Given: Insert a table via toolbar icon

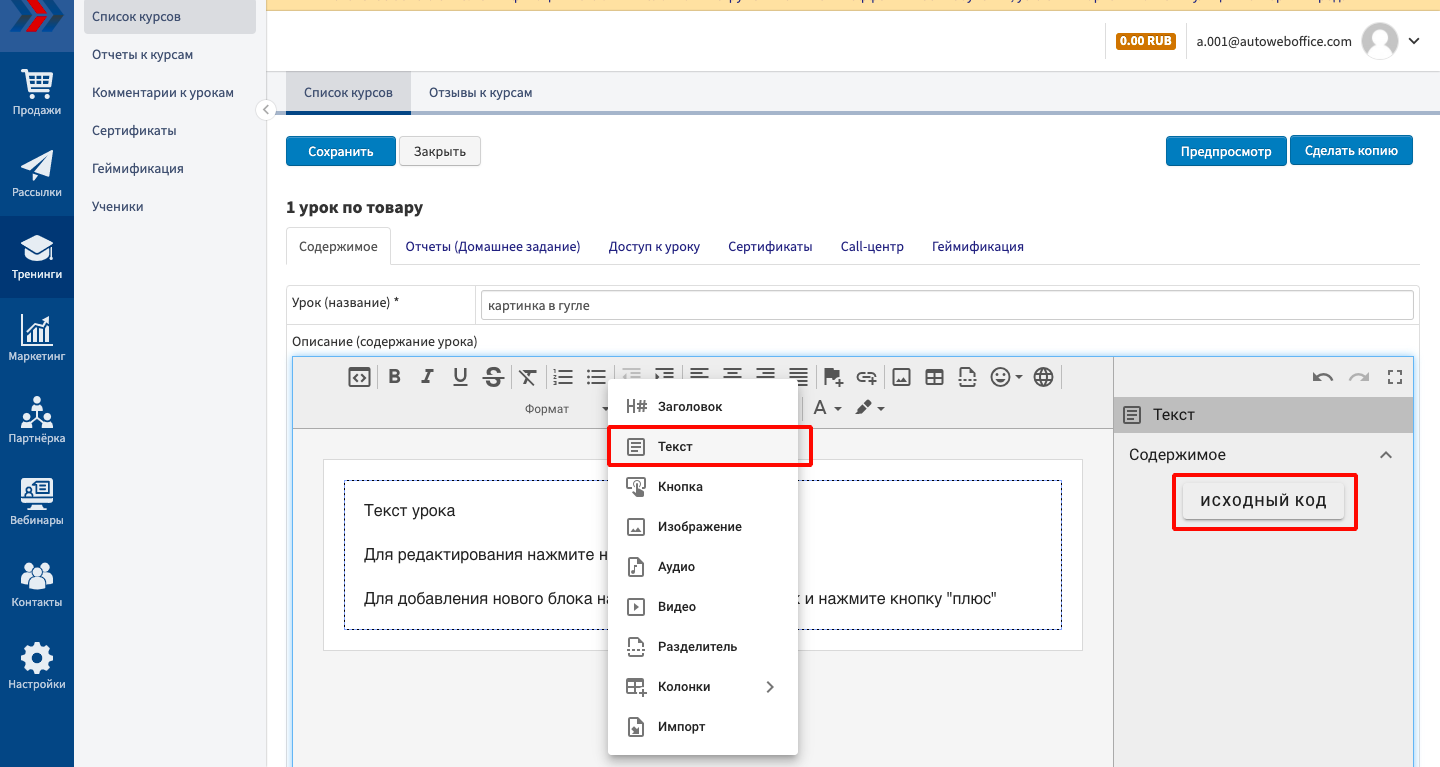Looking at the screenshot, I should click(934, 377).
